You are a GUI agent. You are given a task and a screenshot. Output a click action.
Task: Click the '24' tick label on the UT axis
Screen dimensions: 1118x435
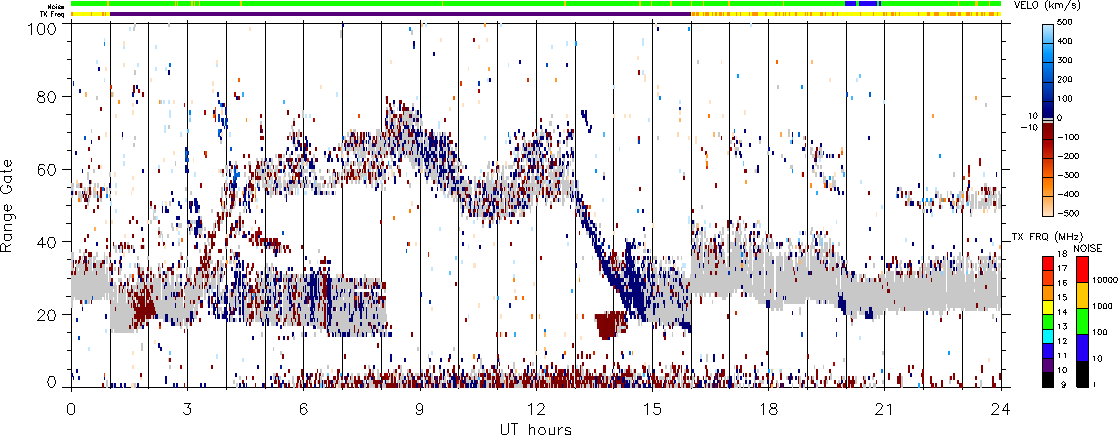click(1001, 410)
